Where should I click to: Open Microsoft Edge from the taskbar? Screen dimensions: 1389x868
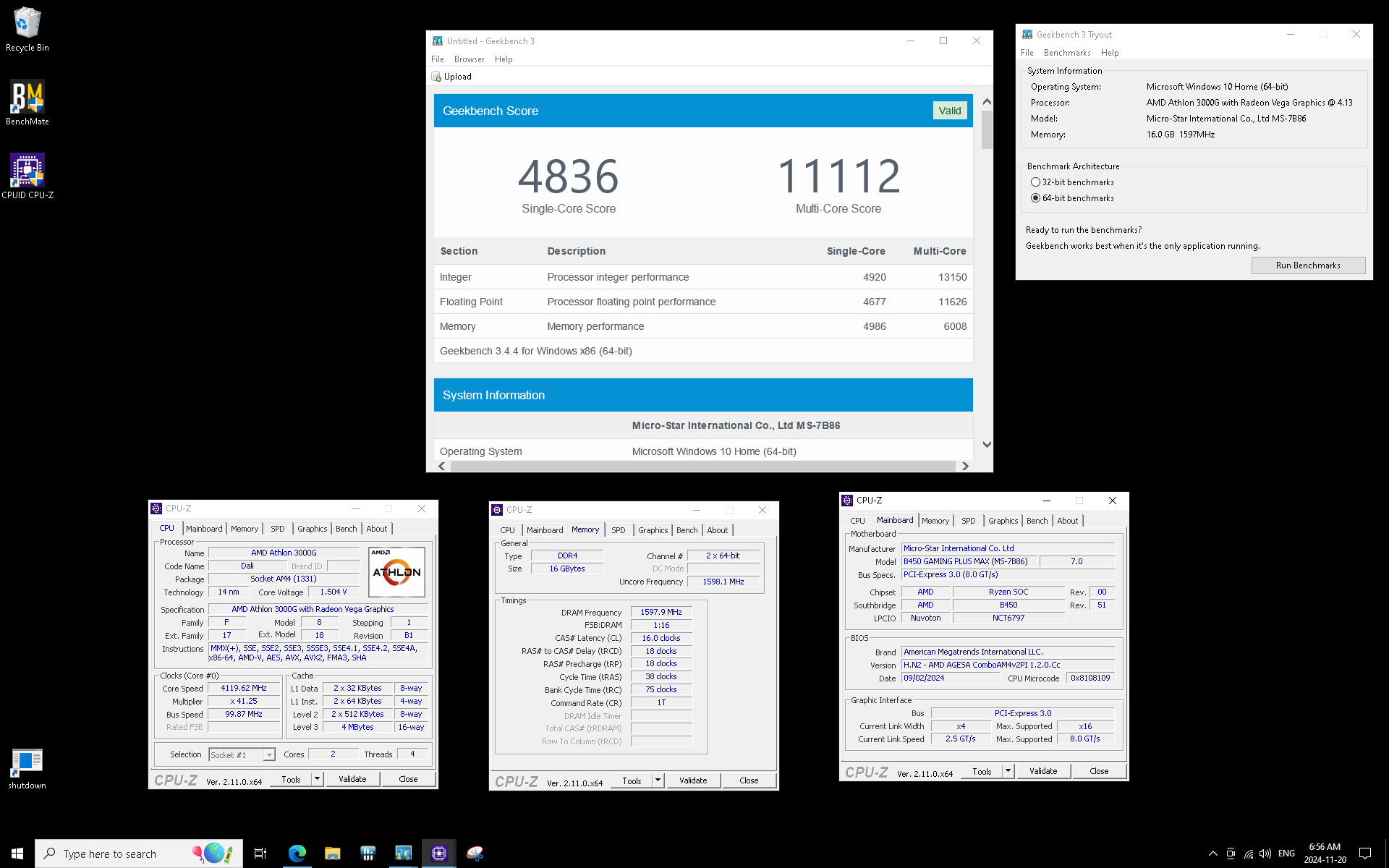[297, 854]
